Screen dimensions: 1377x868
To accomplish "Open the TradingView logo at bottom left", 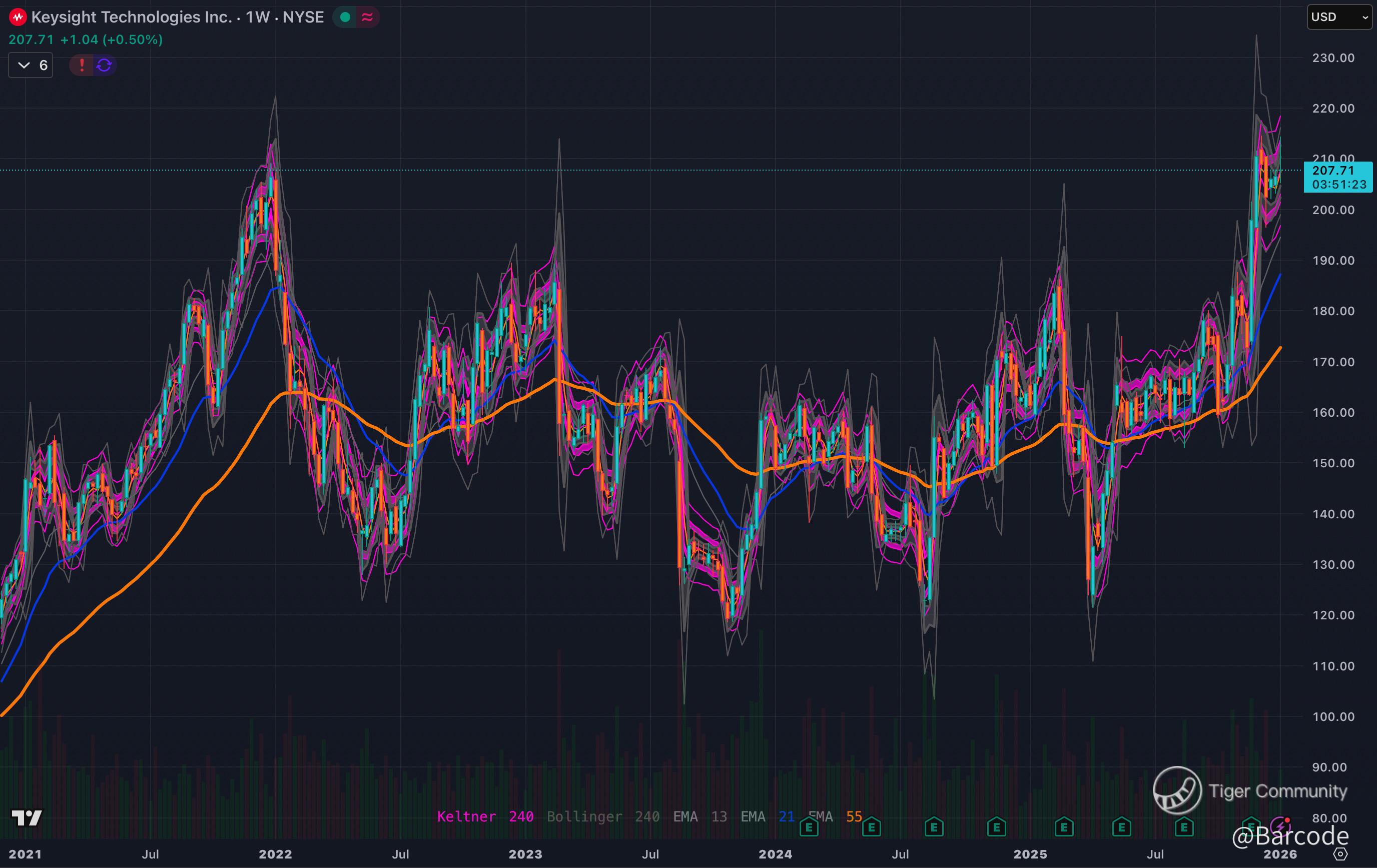I will (x=27, y=818).
